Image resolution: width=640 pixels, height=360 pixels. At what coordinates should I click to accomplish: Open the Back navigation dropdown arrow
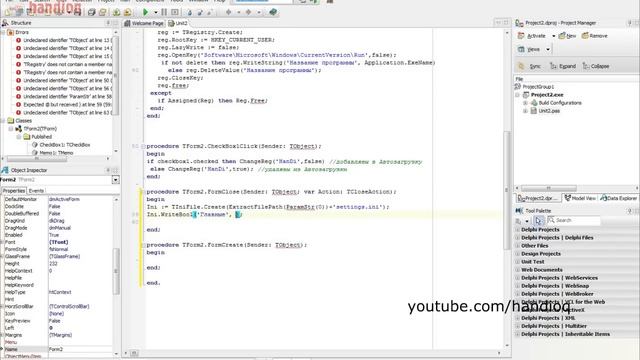click(239, 13)
